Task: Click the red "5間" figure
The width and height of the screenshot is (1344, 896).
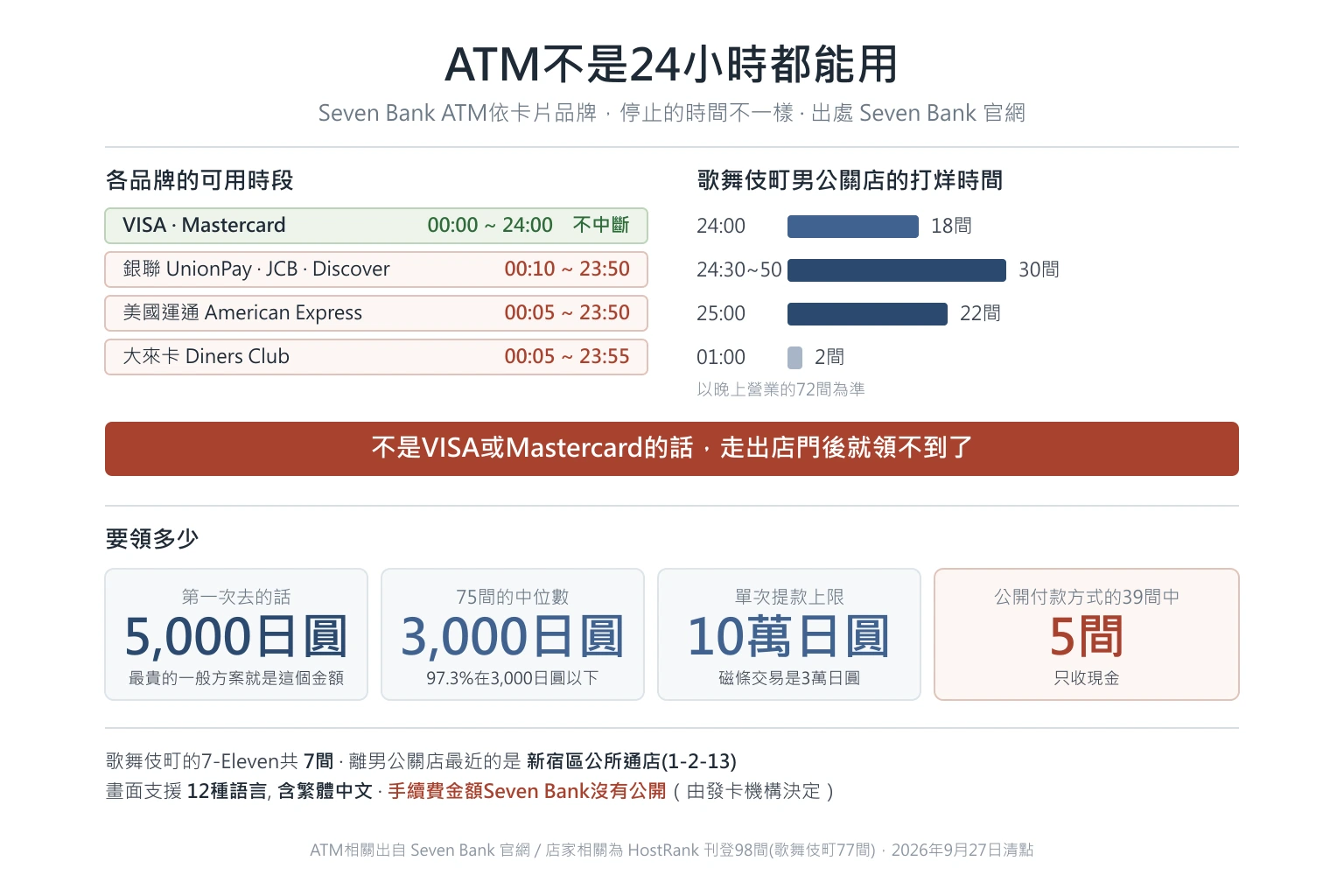Action: pos(1087,636)
